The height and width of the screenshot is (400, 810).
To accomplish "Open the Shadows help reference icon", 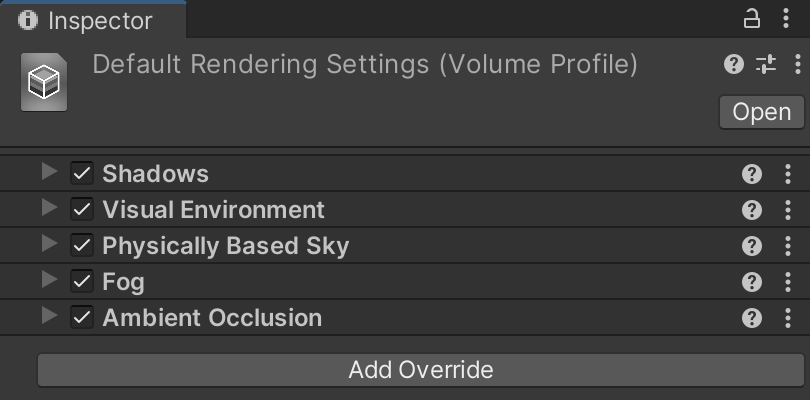I will (752, 174).
